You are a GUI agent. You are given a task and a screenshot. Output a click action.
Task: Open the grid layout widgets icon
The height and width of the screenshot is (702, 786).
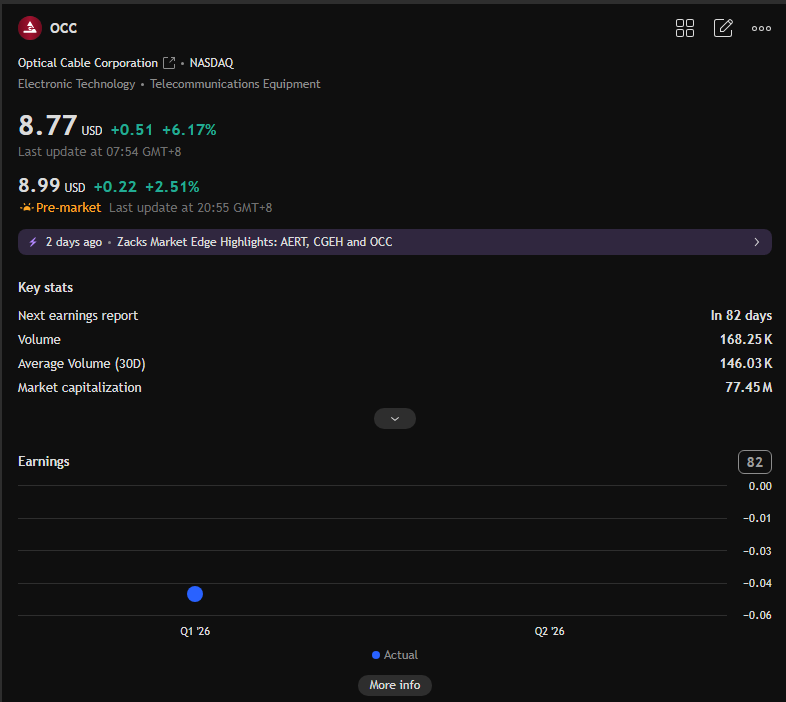click(685, 28)
